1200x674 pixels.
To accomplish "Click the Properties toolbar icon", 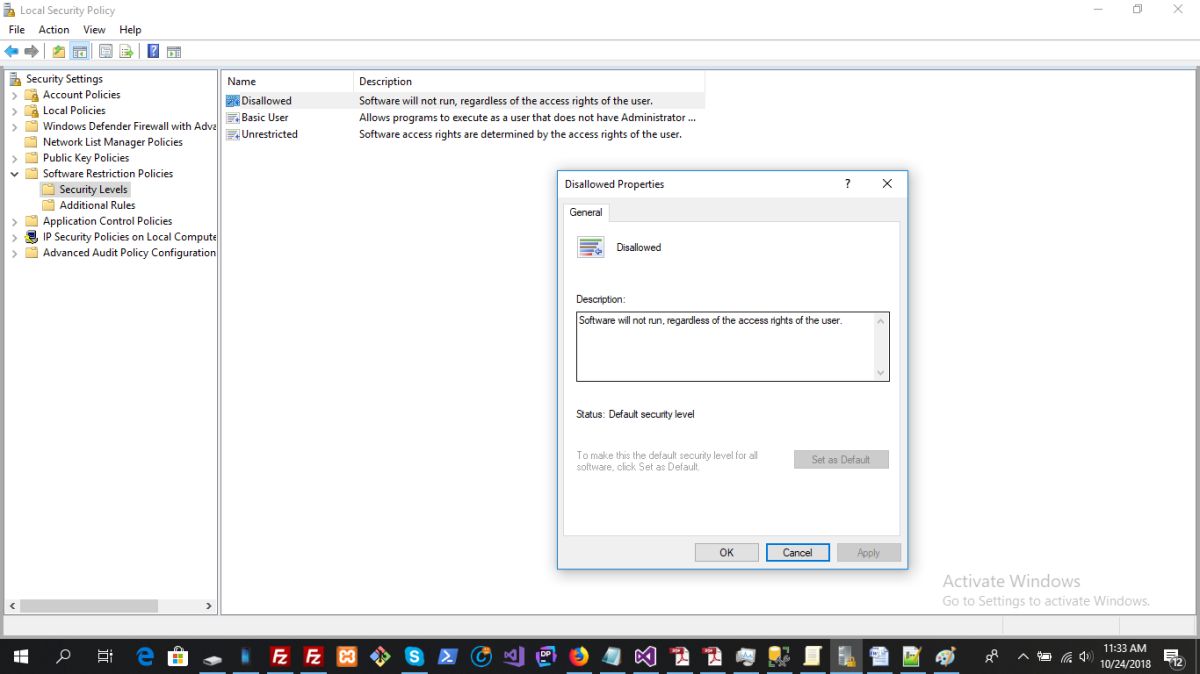I will click(x=105, y=52).
